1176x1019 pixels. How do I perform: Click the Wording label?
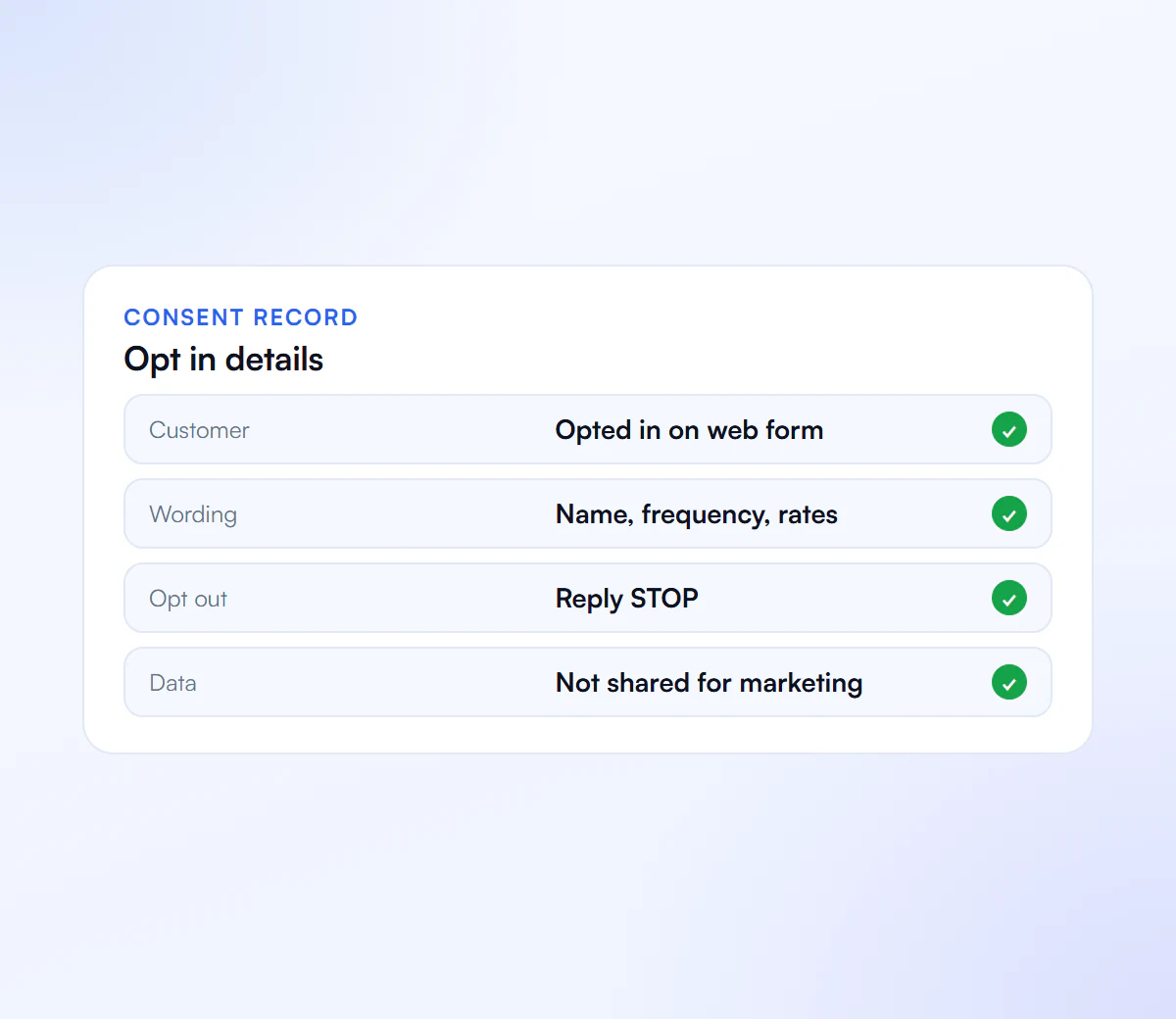click(x=193, y=514)
